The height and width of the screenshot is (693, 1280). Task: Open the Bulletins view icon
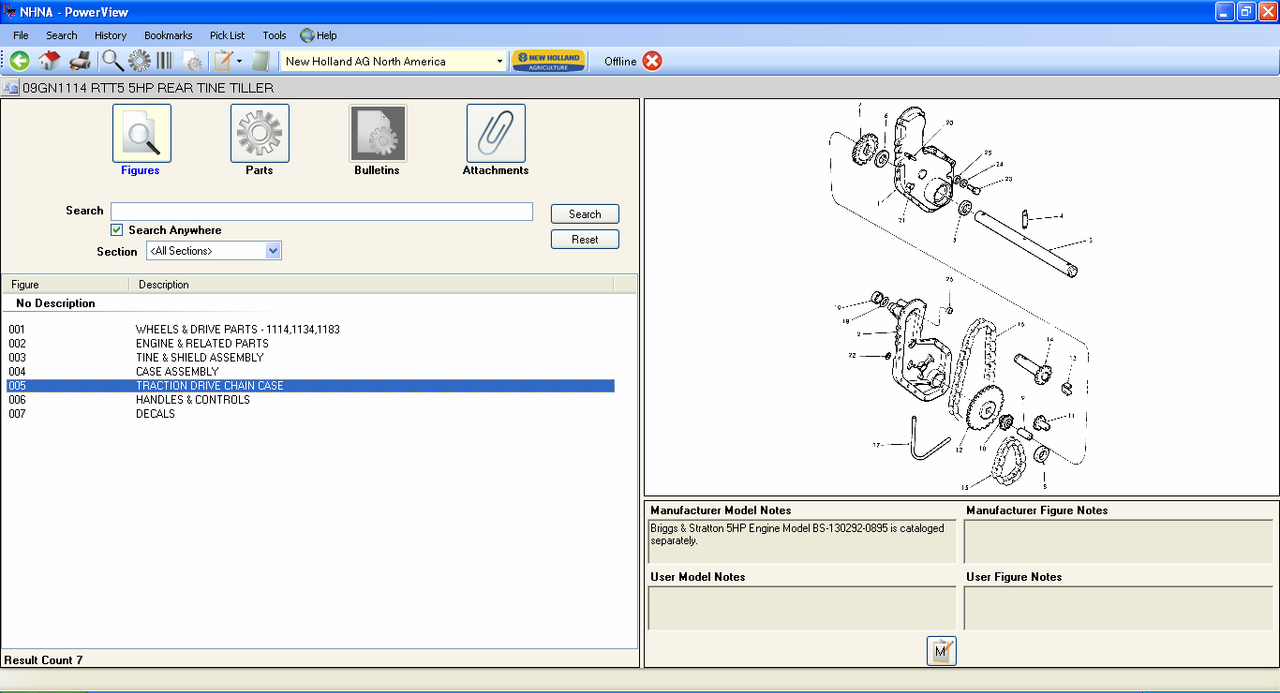[x=378, y=133]
